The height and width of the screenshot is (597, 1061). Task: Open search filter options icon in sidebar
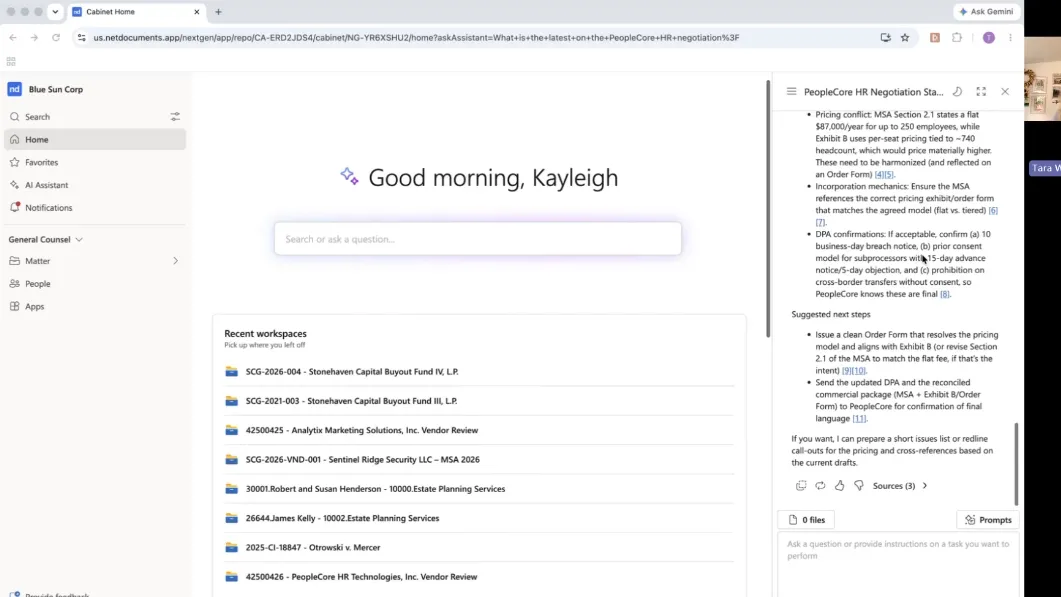click(x=175, y=117)
